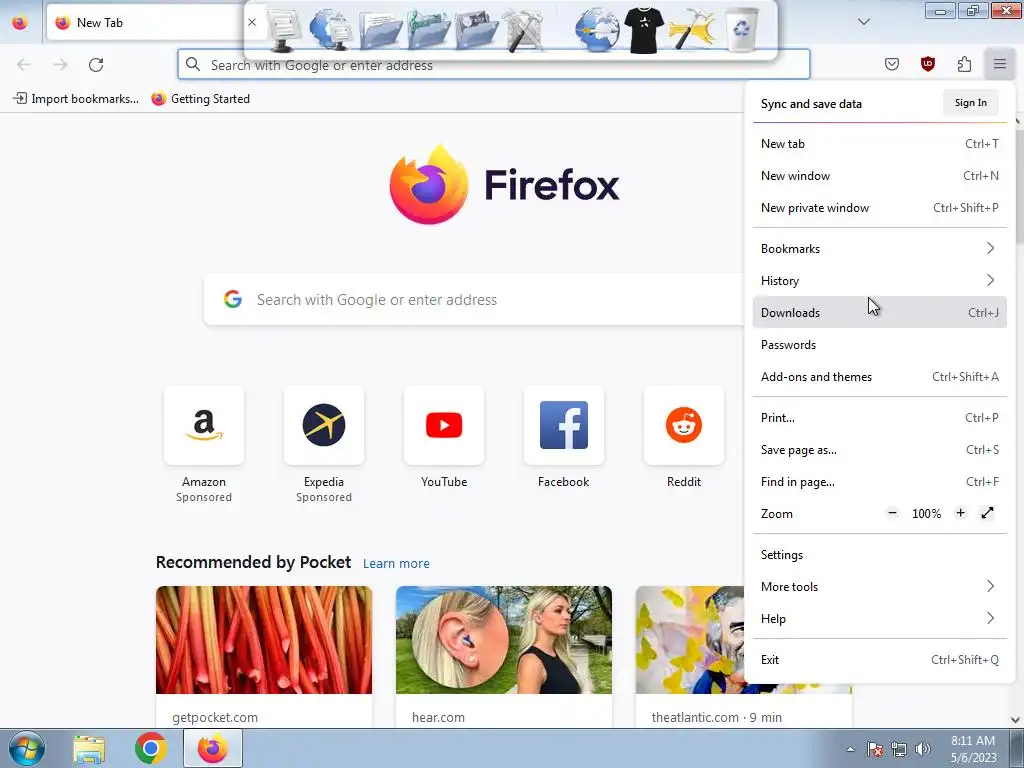Select New window menu item
The image size is (1024, 768).
(x=880, y=176)
